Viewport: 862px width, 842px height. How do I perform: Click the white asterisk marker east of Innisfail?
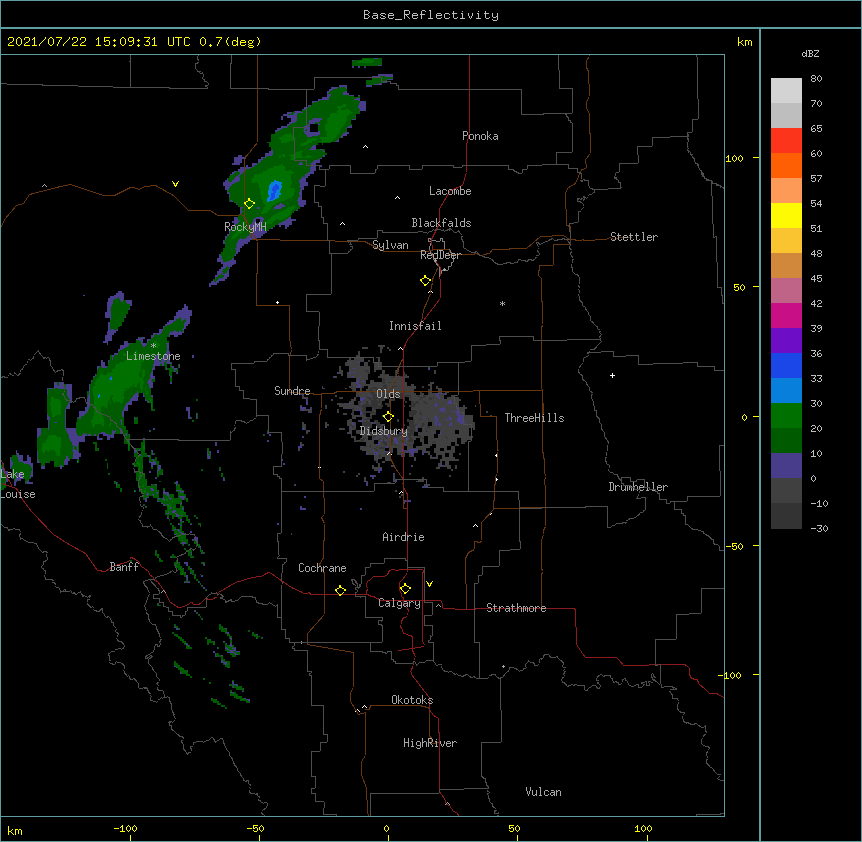pyautogui.click(x=502, y=303)
